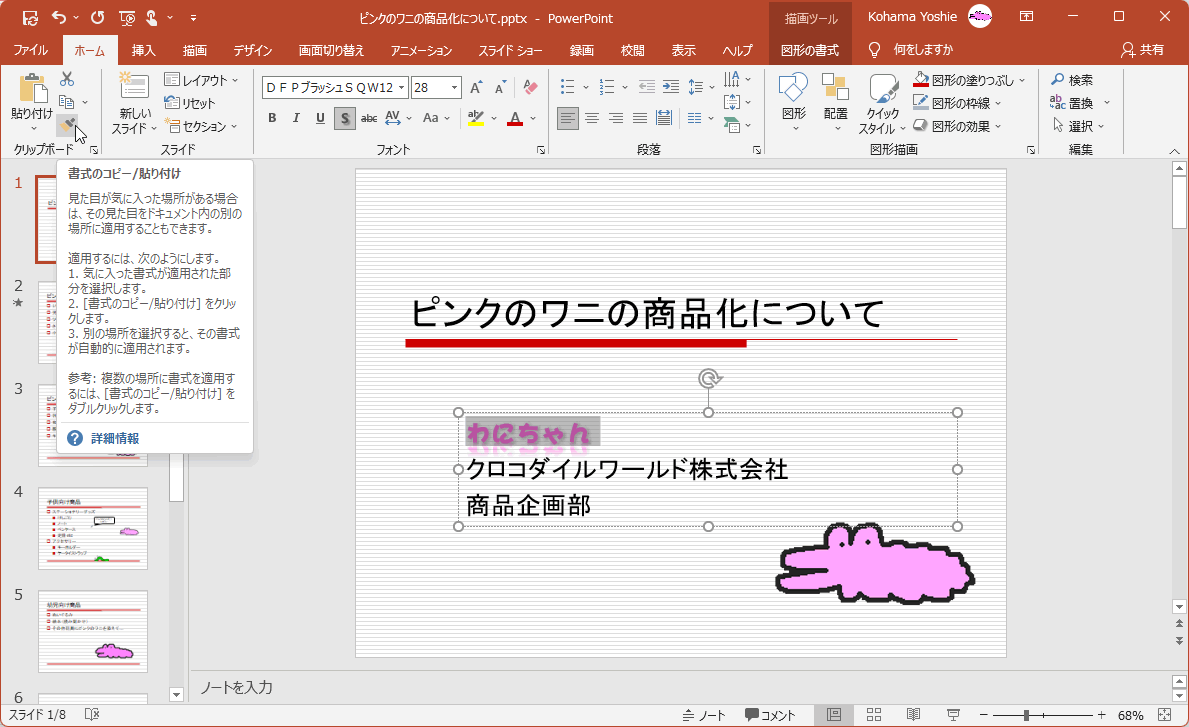Image resolution: width=1189 pixels, height=727 pixels.
Task: Click the Share (共有) button
Action: 1143,50
